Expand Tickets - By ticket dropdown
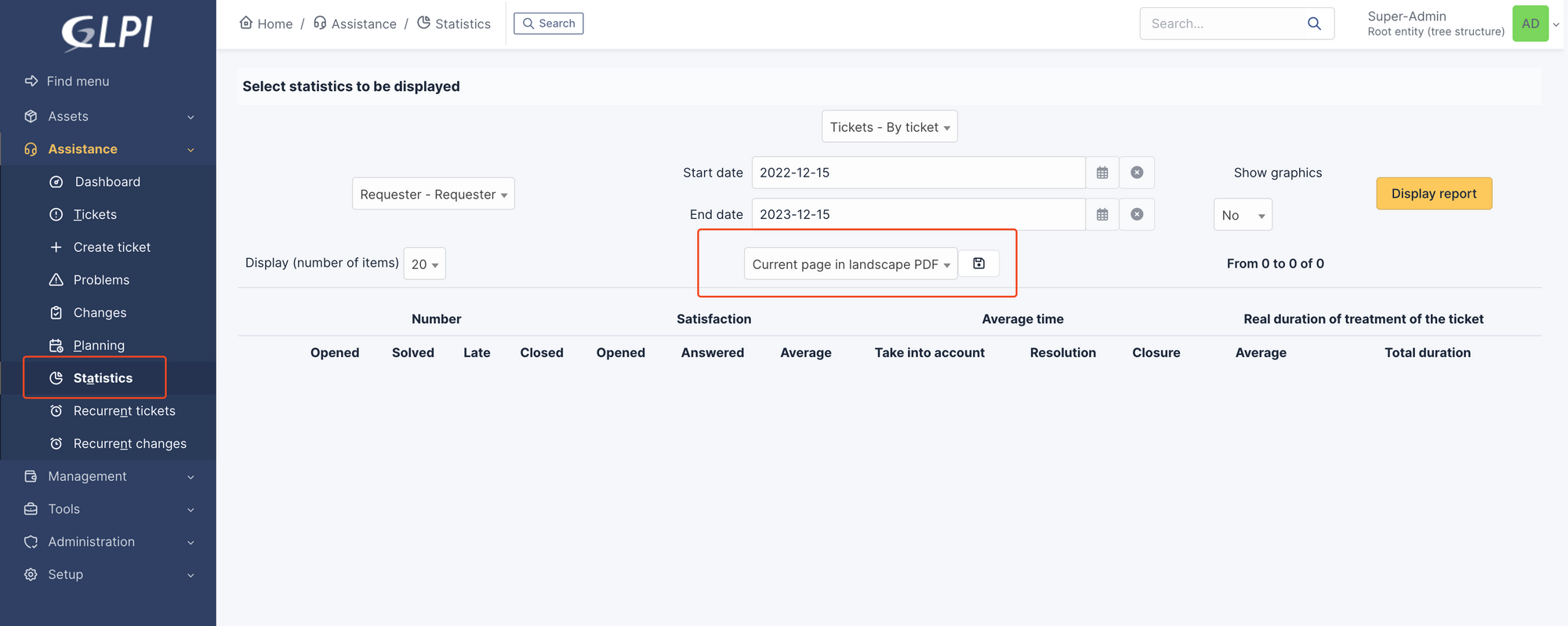1568x626 pixels. click(x=890, y=127)
